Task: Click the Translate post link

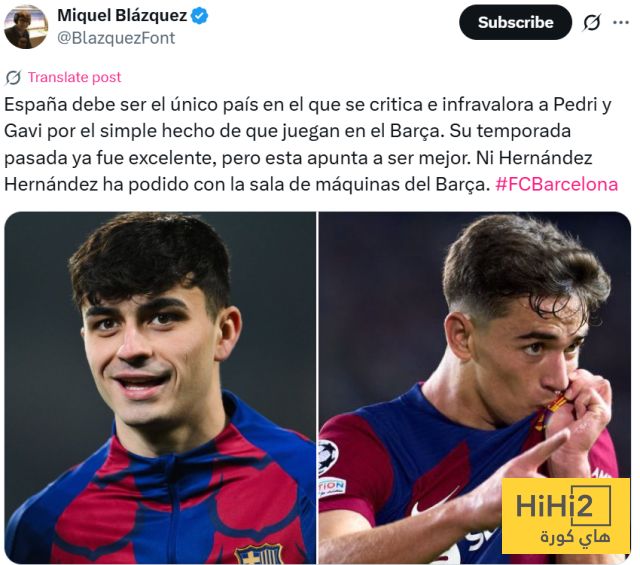Action: coord(74,77)
